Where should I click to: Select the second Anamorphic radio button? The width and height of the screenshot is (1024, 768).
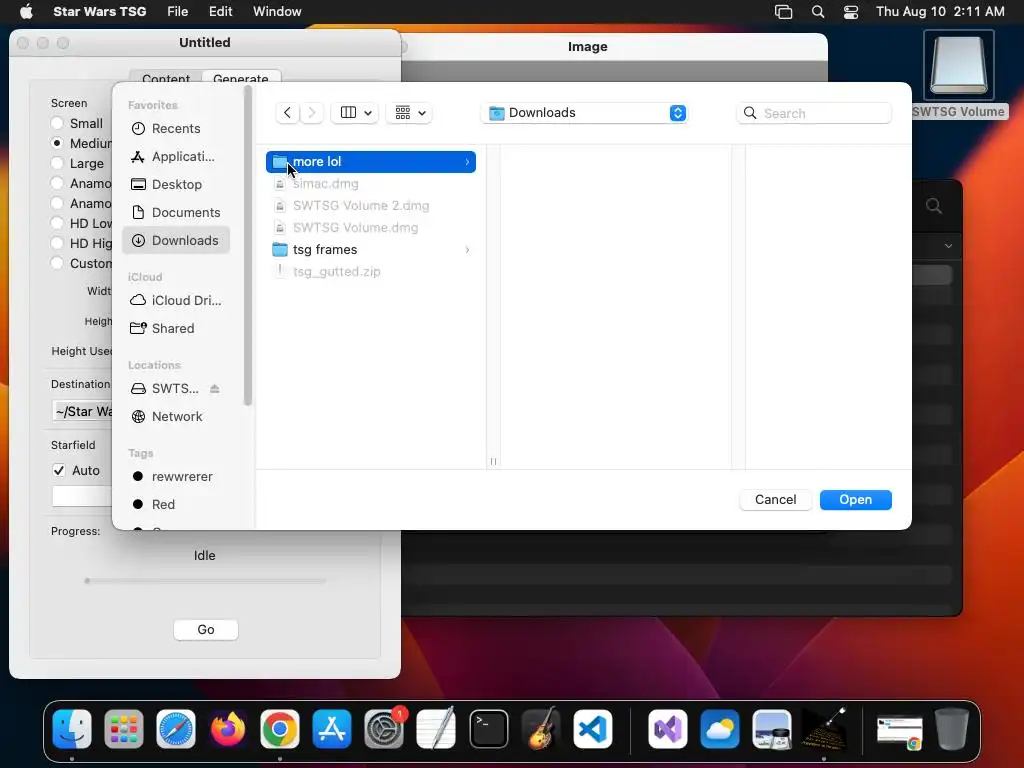[57, 203]
